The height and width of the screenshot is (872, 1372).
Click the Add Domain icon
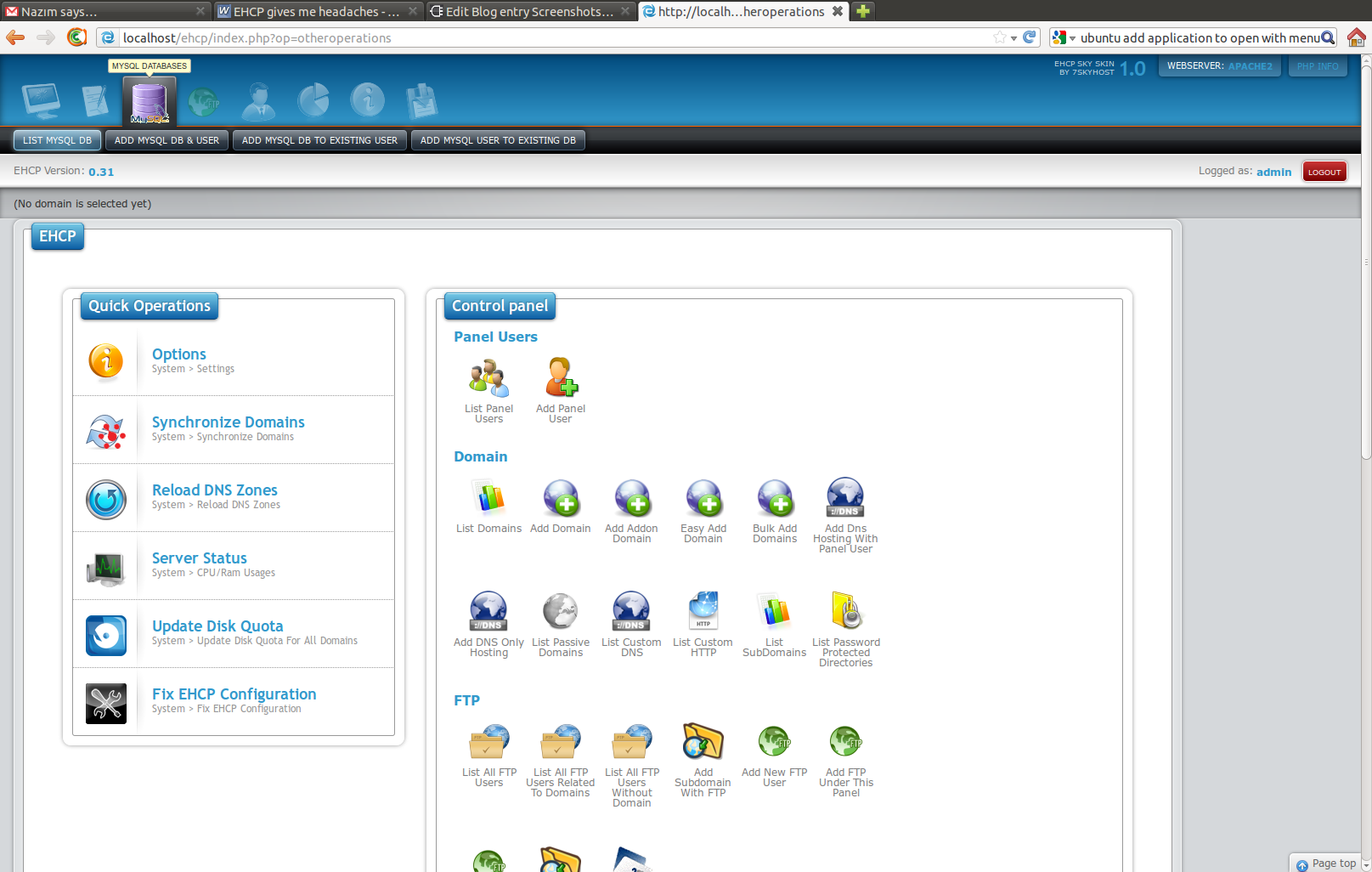(561, 498)
